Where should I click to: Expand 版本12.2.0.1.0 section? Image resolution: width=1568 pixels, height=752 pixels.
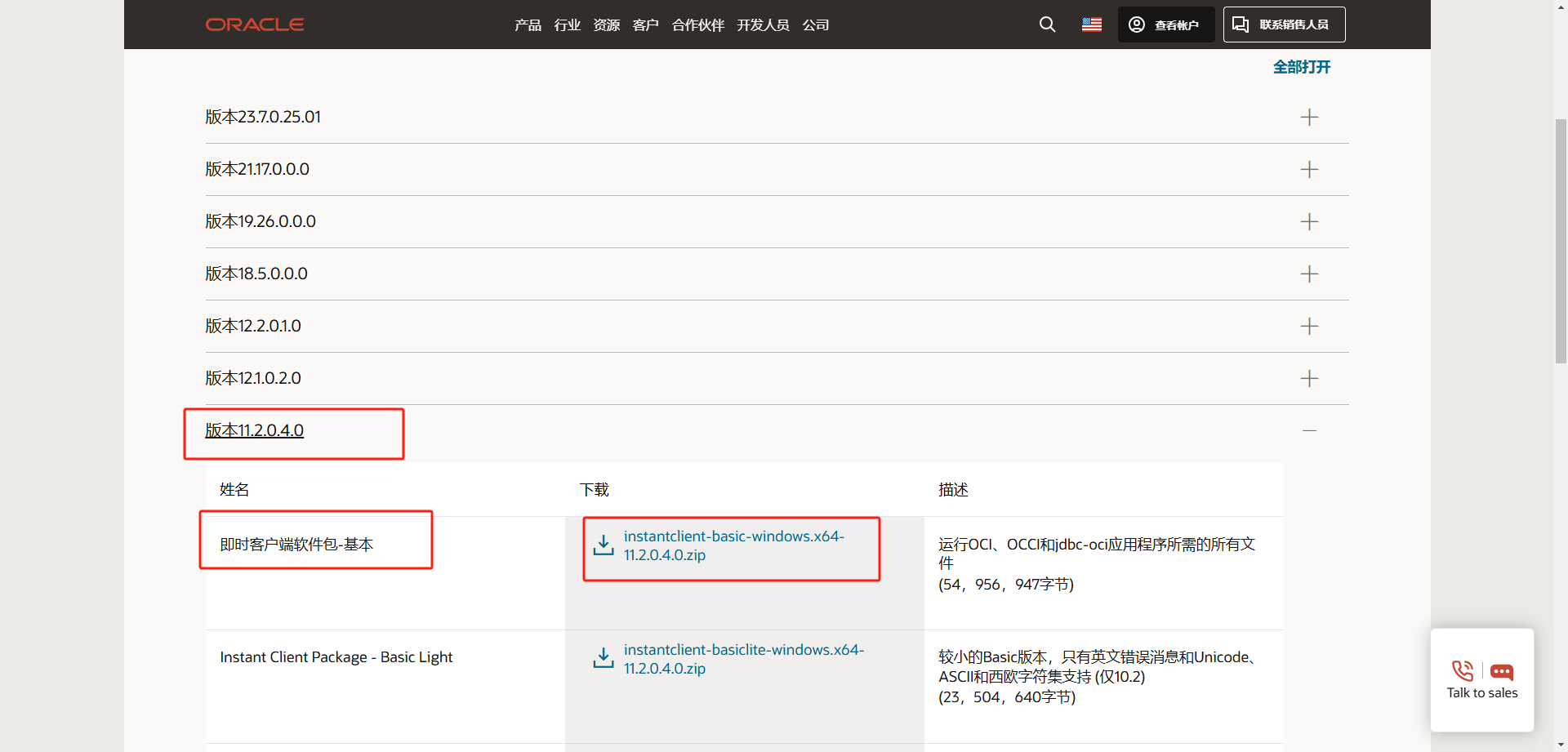(x=1309, y=326)
